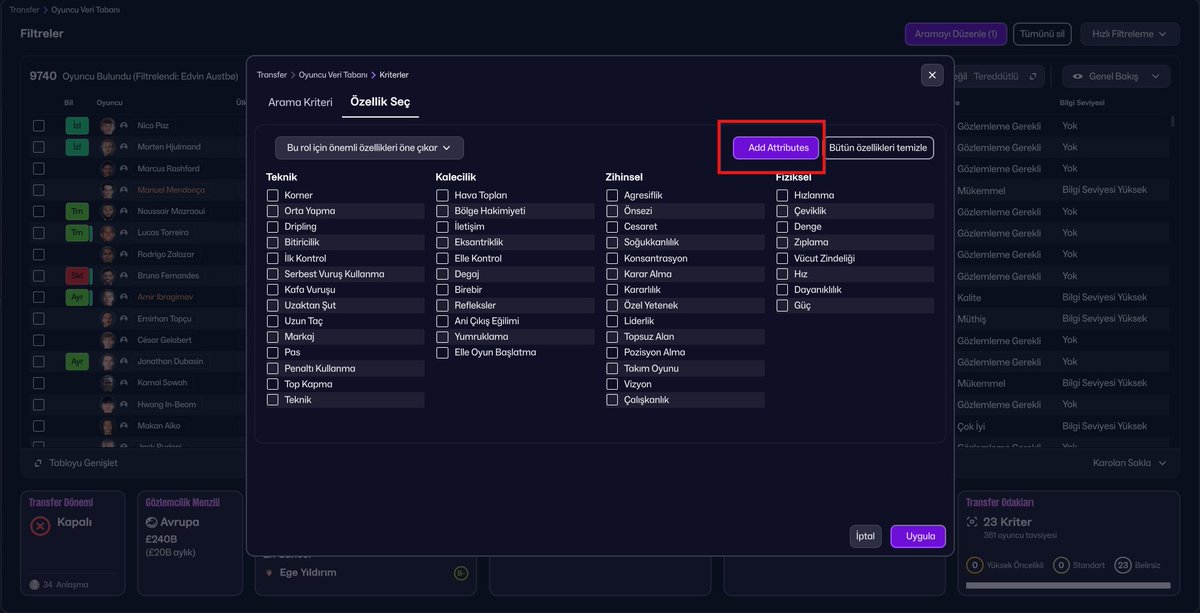Click the person icon beside César Gelabert
Screen dimensions: 1200x613
point(124,340)
